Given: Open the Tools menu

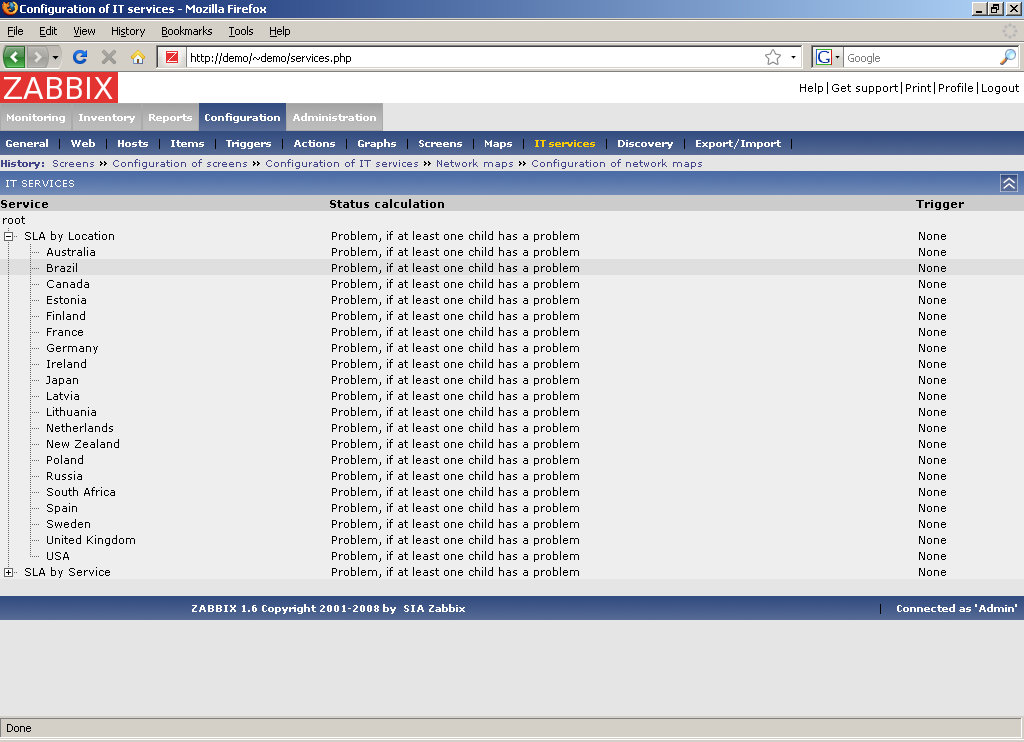Looking at the screenshot, I should (x=240, y=31).
